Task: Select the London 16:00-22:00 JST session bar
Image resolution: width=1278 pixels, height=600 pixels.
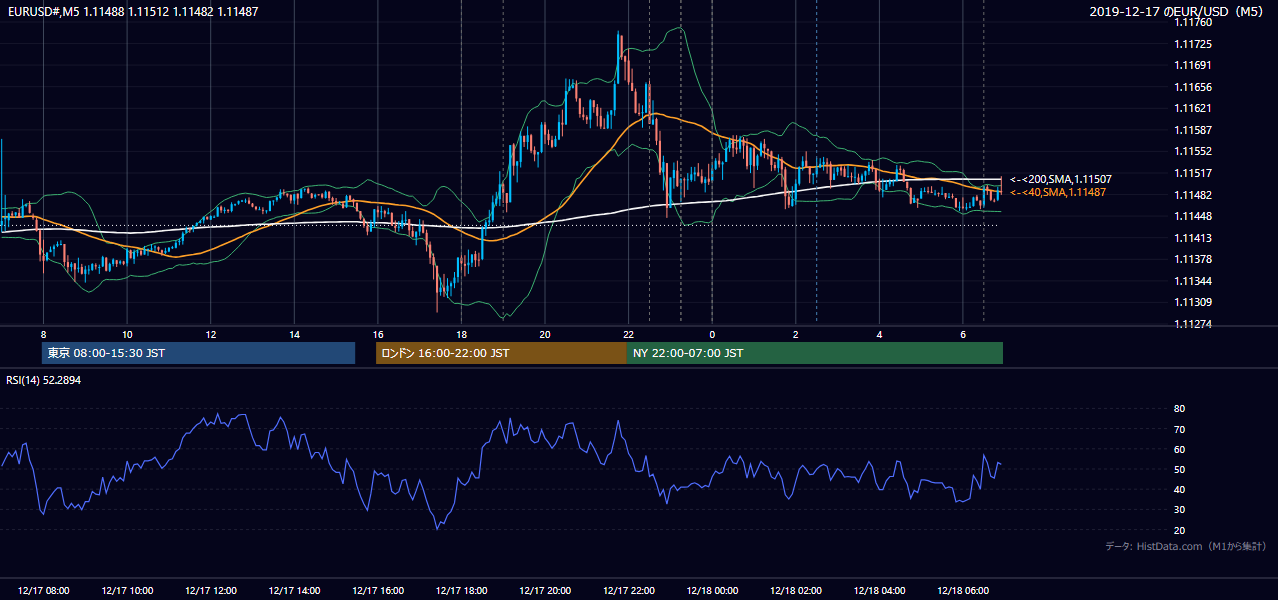Action: coord(501,353)
